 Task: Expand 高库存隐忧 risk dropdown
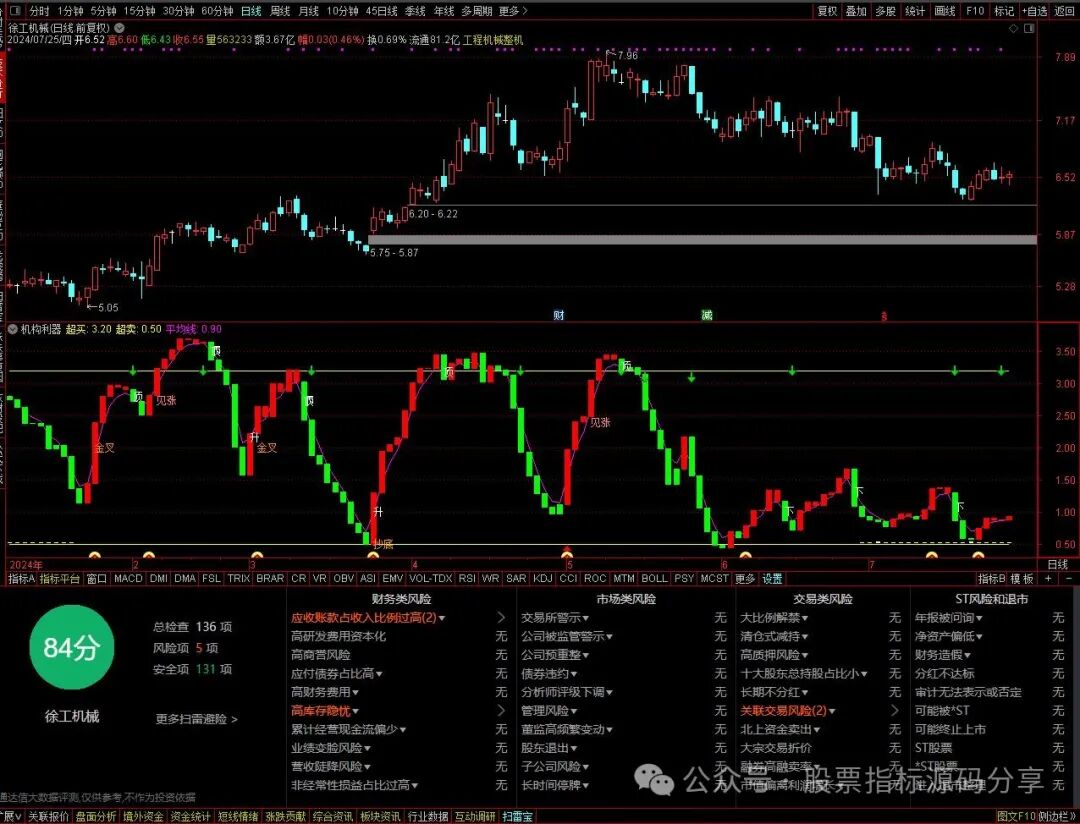tap(324, 711)
